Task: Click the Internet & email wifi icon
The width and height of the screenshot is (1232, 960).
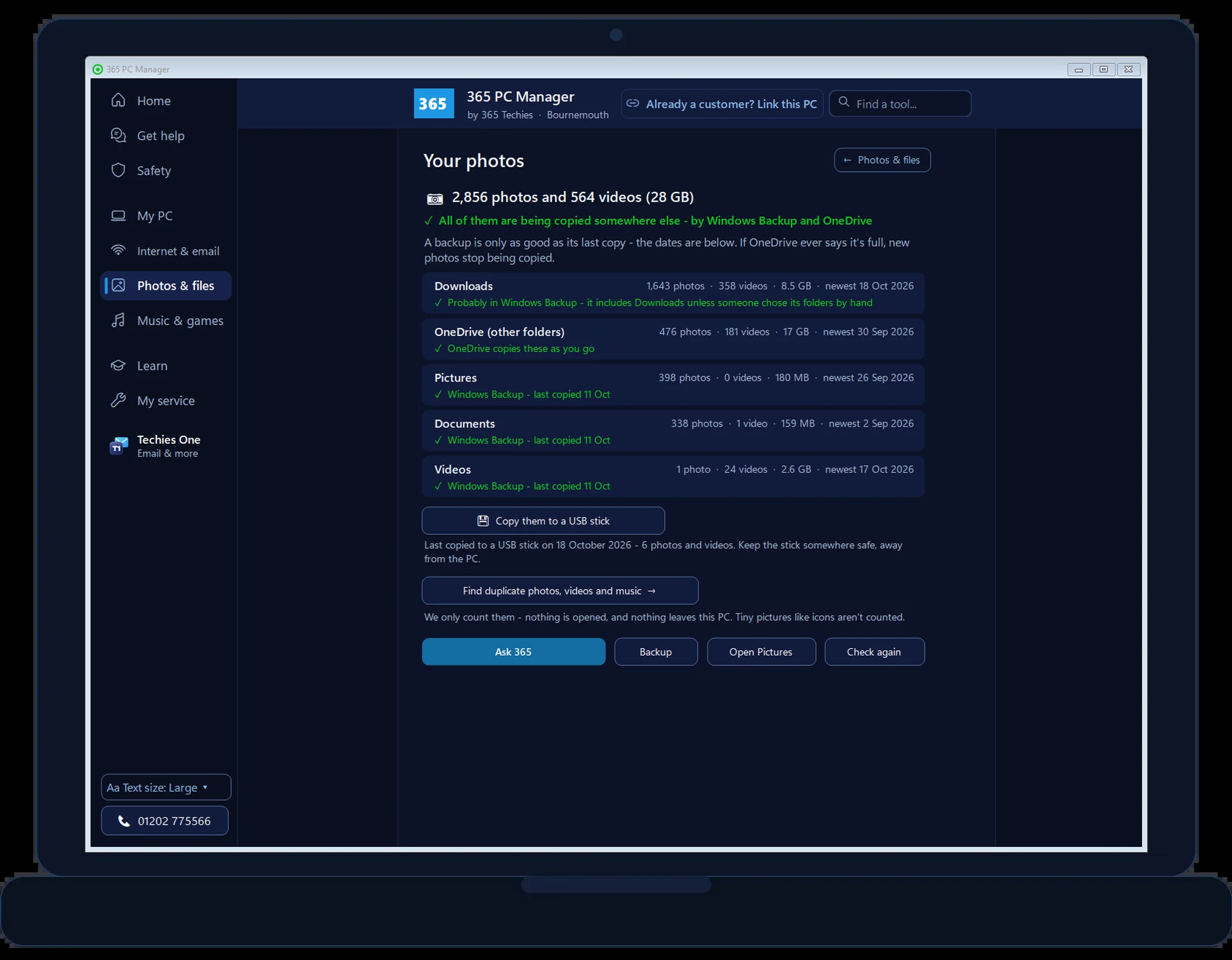Action: [x=118, y=250]
